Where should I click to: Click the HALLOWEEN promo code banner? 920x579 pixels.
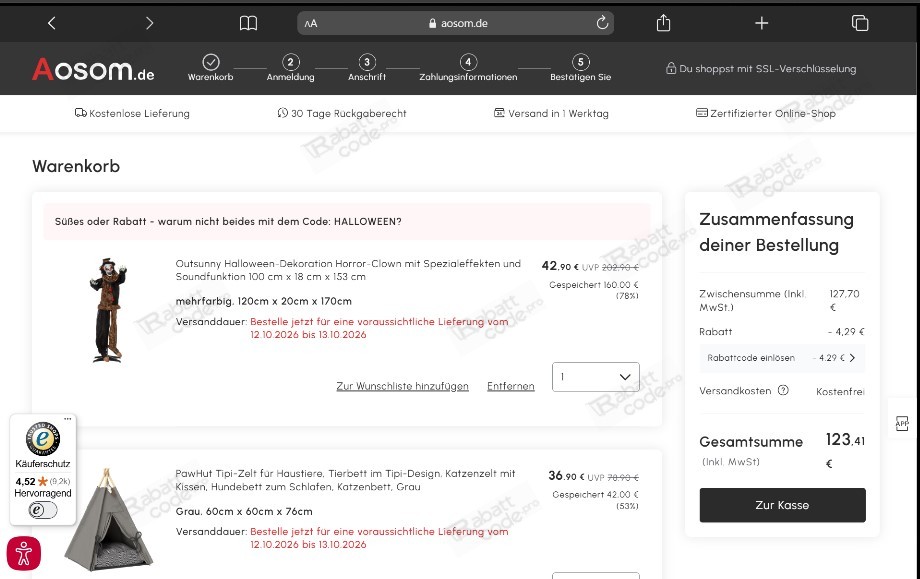346,221
